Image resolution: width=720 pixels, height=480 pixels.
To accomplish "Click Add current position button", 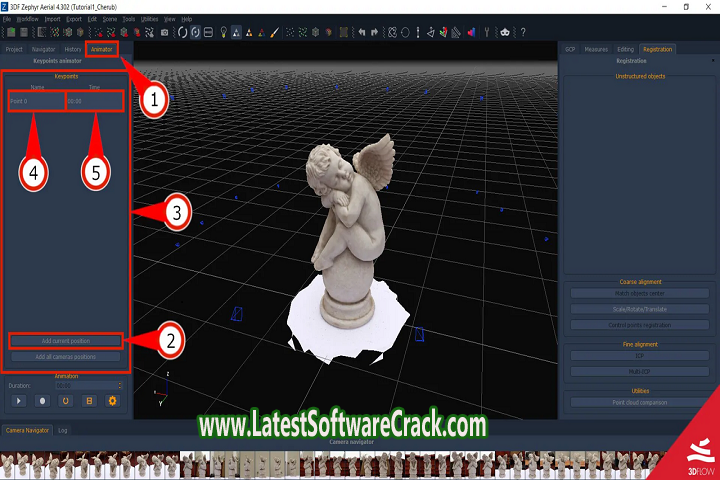I will pyautogui.click(x=65, y=341).
